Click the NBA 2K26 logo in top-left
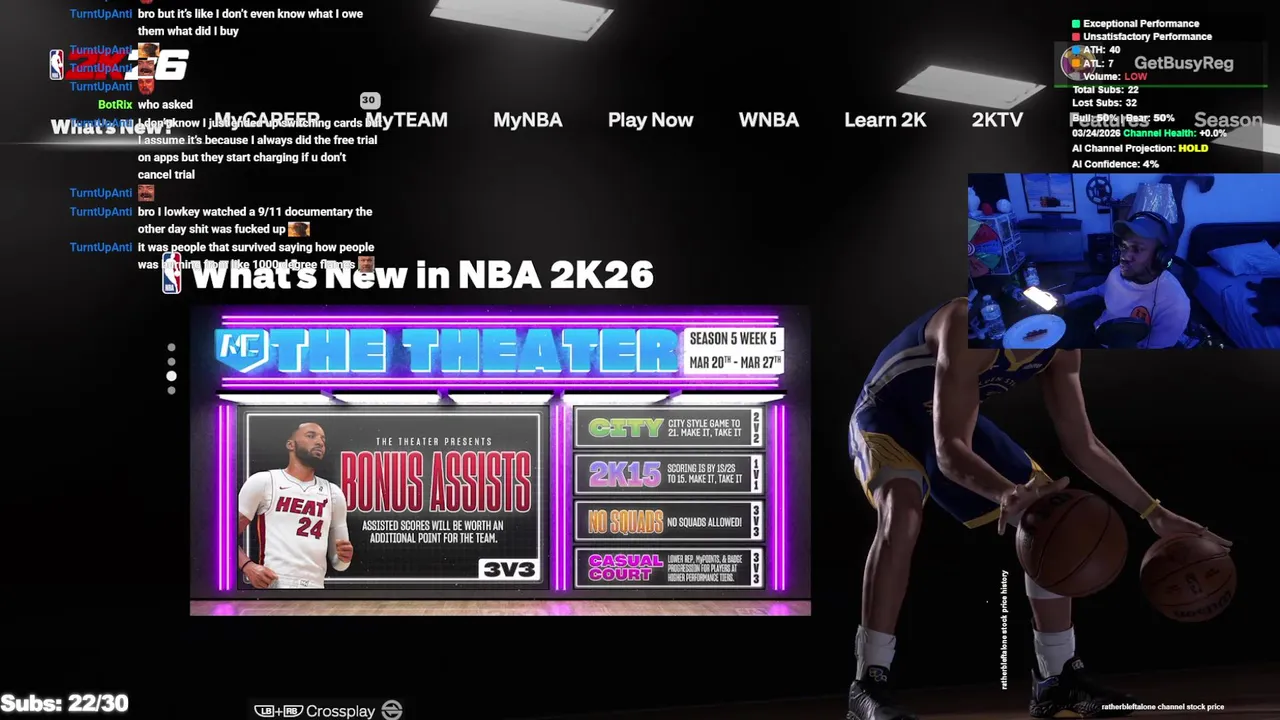1280x720 pixels. click(119, 66)
